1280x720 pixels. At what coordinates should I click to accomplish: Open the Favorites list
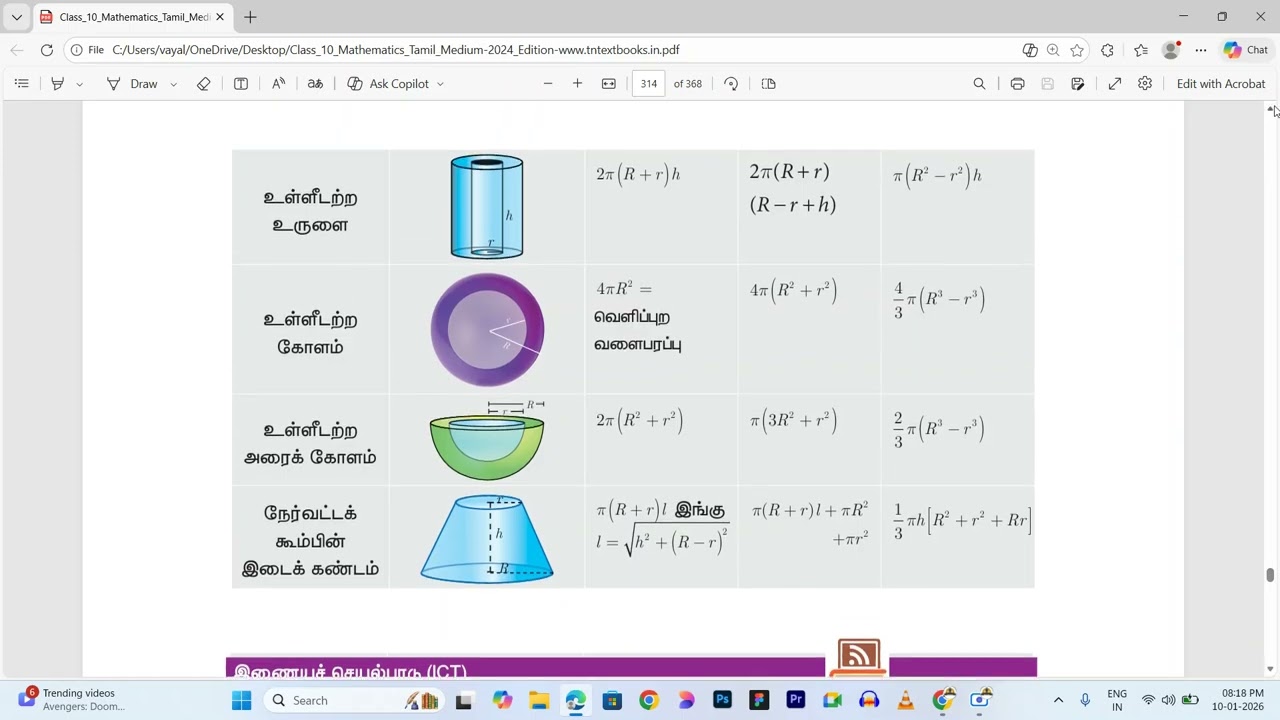click(x=1140, y=50)
